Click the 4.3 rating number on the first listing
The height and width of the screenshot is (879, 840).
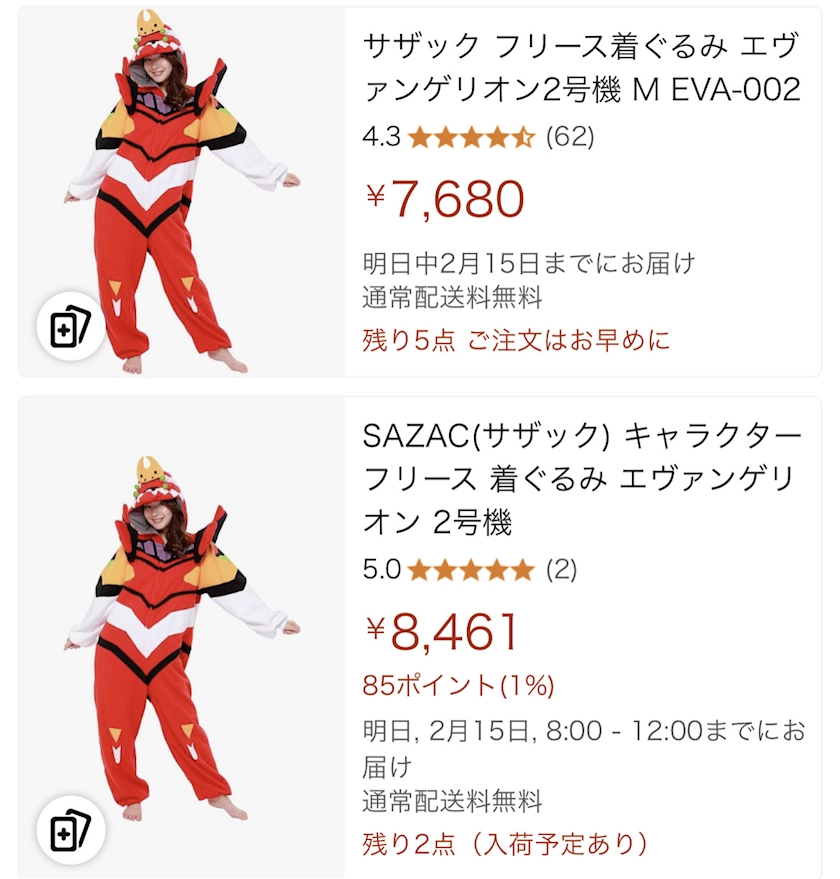click(381, 137)
